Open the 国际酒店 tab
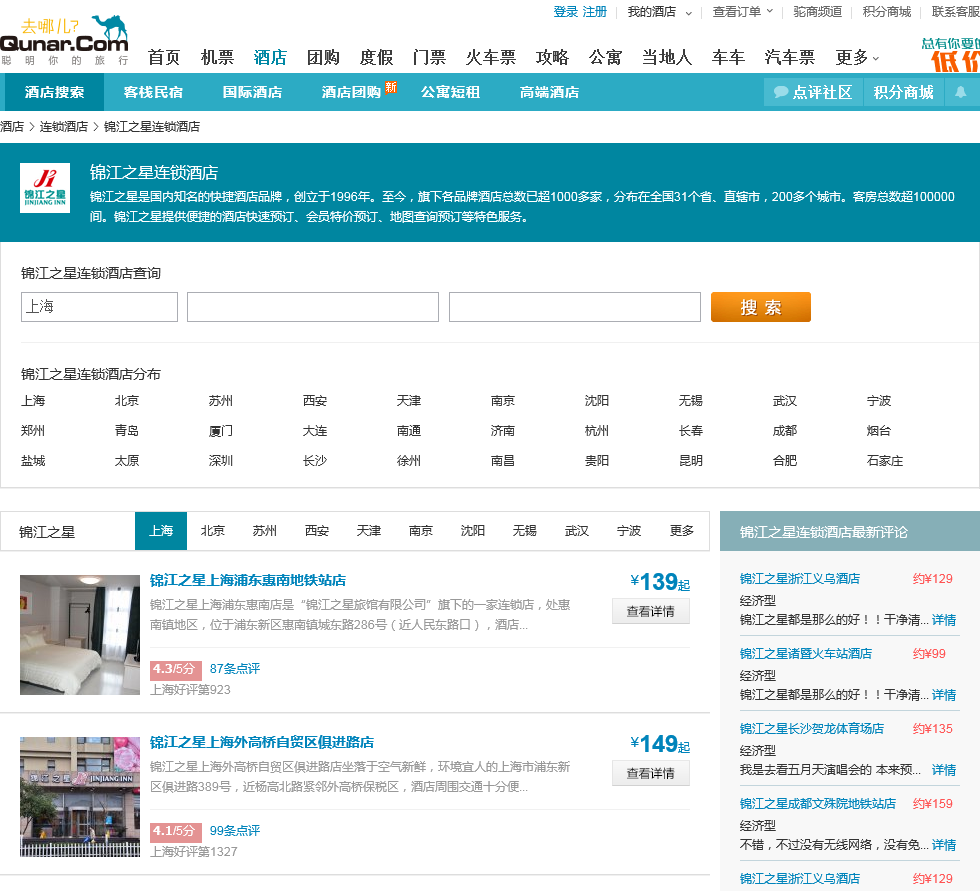 tap(252, 92)
